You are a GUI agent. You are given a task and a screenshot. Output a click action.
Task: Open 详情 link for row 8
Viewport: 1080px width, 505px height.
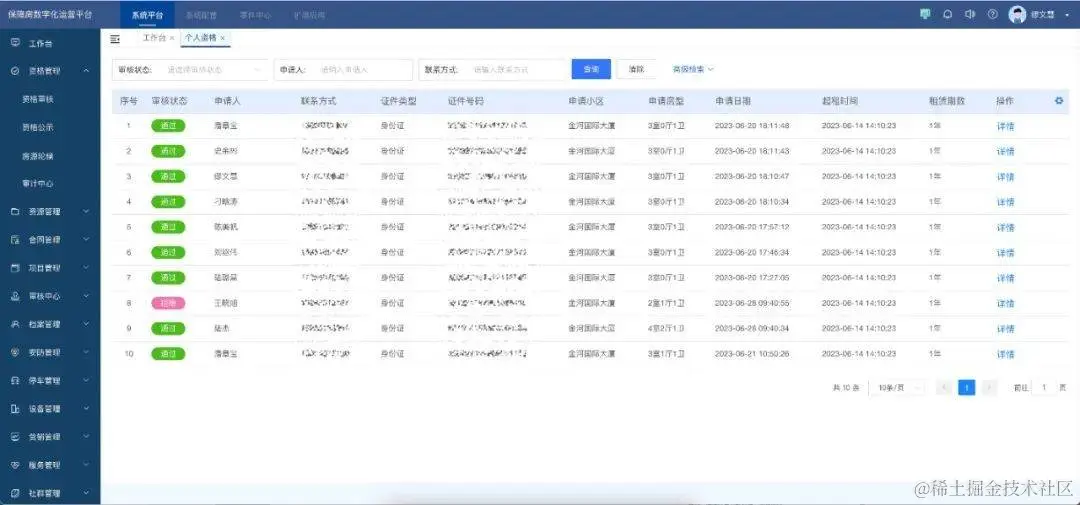pyautogui.click(x=1006, y=304)
